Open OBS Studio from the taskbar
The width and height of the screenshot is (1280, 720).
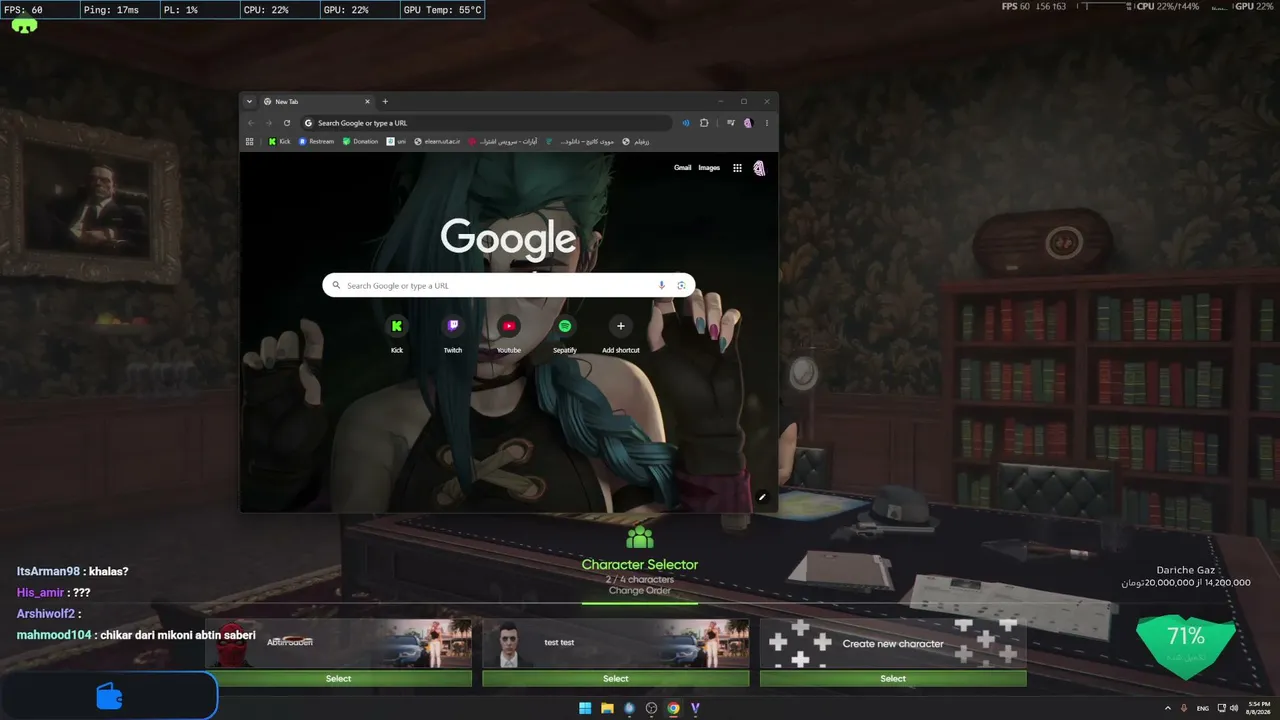tap(651, 708)
